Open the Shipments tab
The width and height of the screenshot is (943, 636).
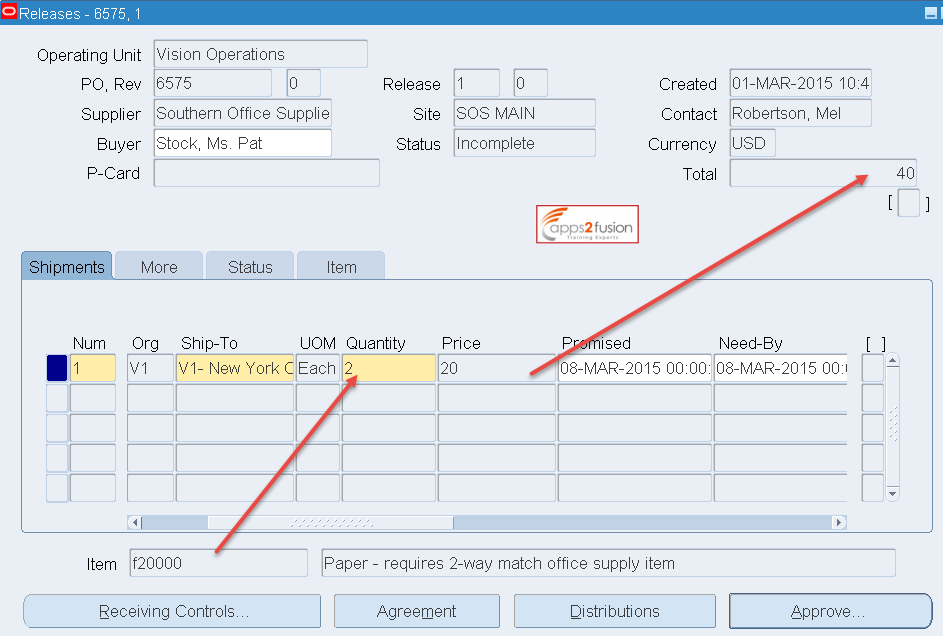pos(67,266)
